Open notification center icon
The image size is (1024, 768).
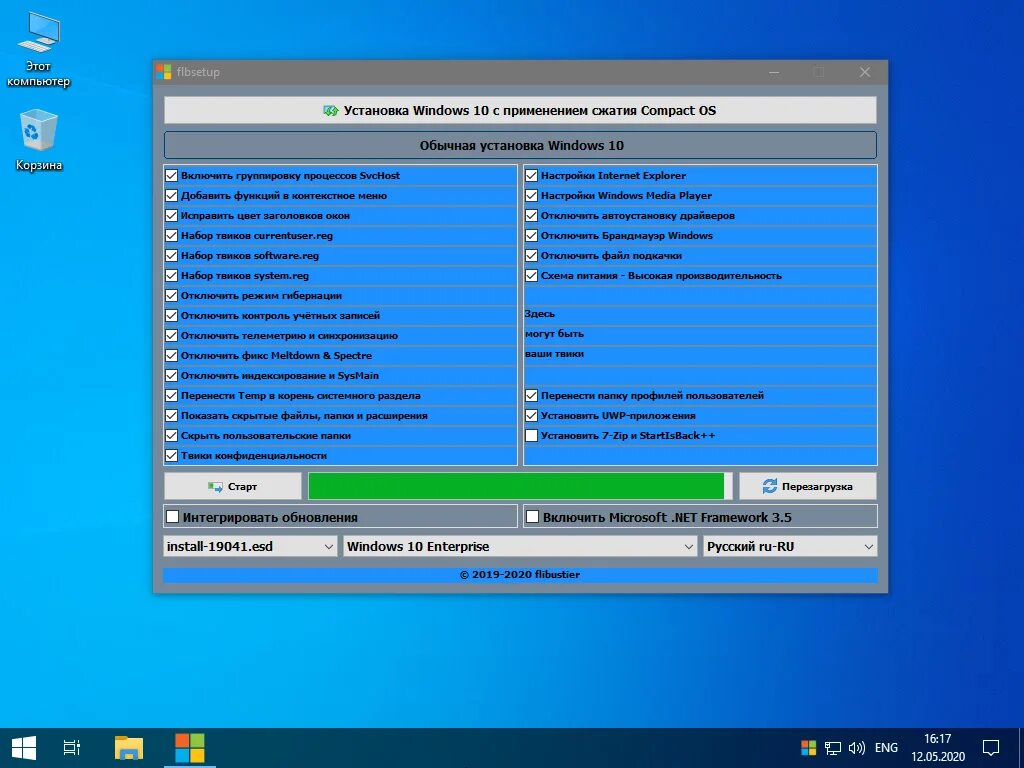[991, 748]
